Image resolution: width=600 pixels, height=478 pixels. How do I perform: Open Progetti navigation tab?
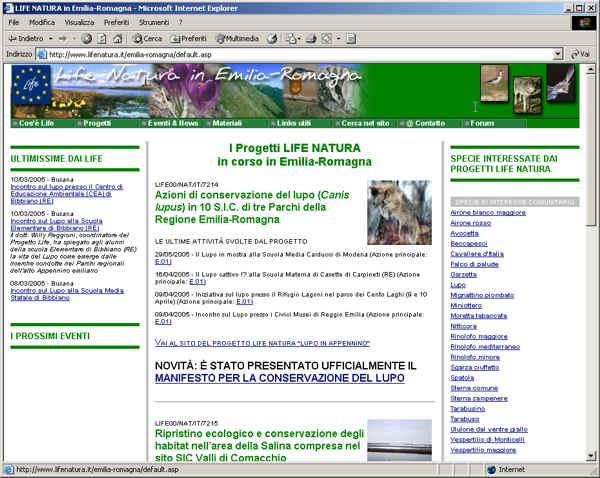[x=97, y=123]
